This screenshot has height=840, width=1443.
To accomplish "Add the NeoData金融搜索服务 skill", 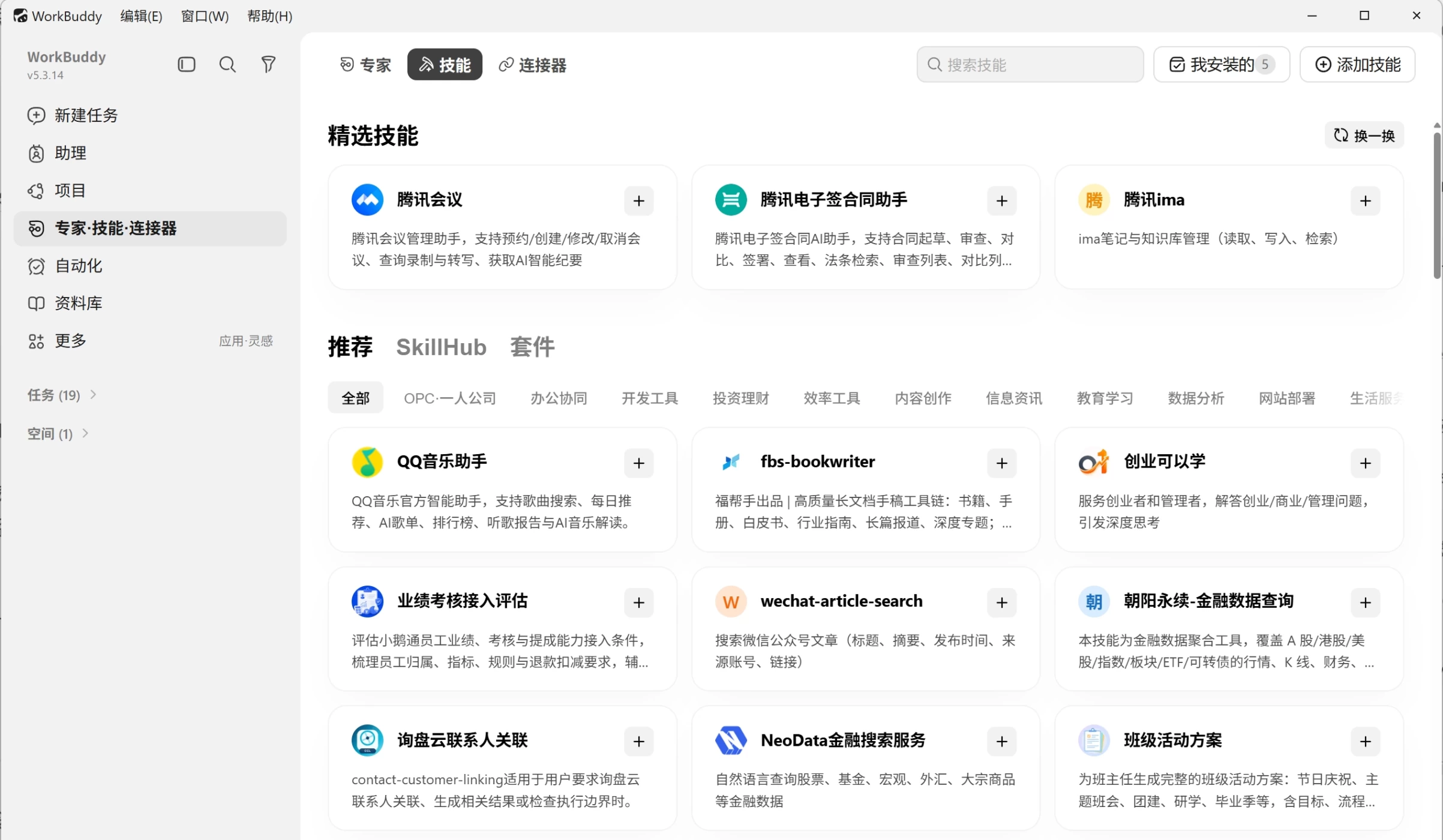I will (x=1001, y=742).
